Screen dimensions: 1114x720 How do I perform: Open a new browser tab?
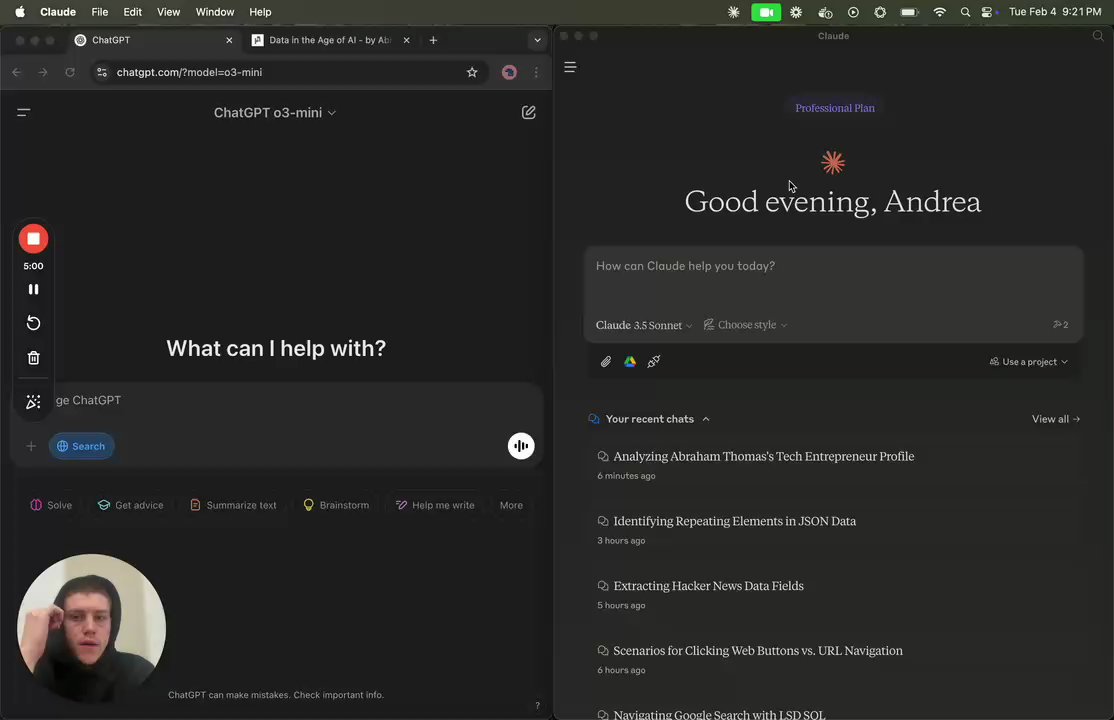433,41
